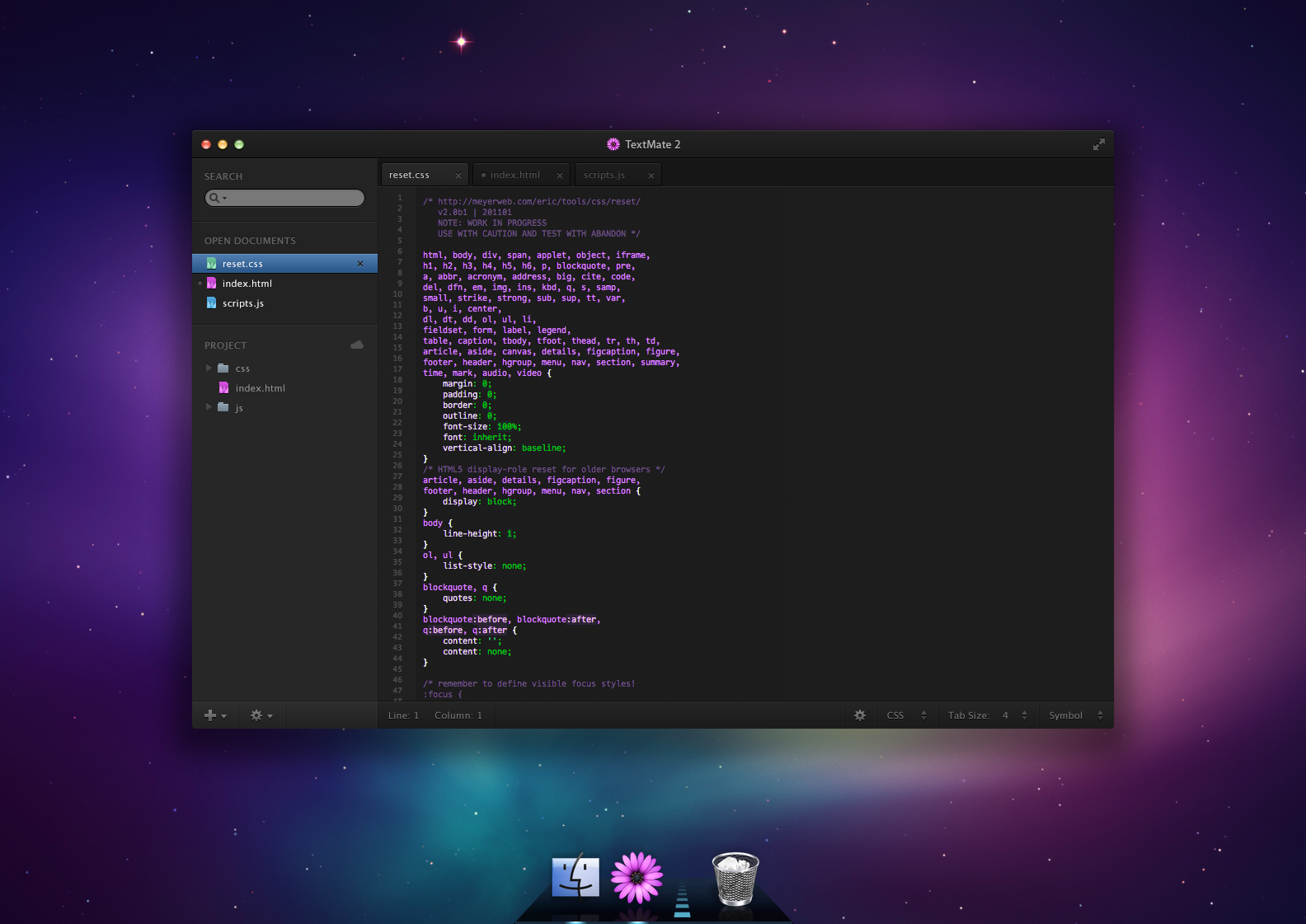Click the js folder icon
Viewport: 1306px width, 924px height.
tap(223, 407)
